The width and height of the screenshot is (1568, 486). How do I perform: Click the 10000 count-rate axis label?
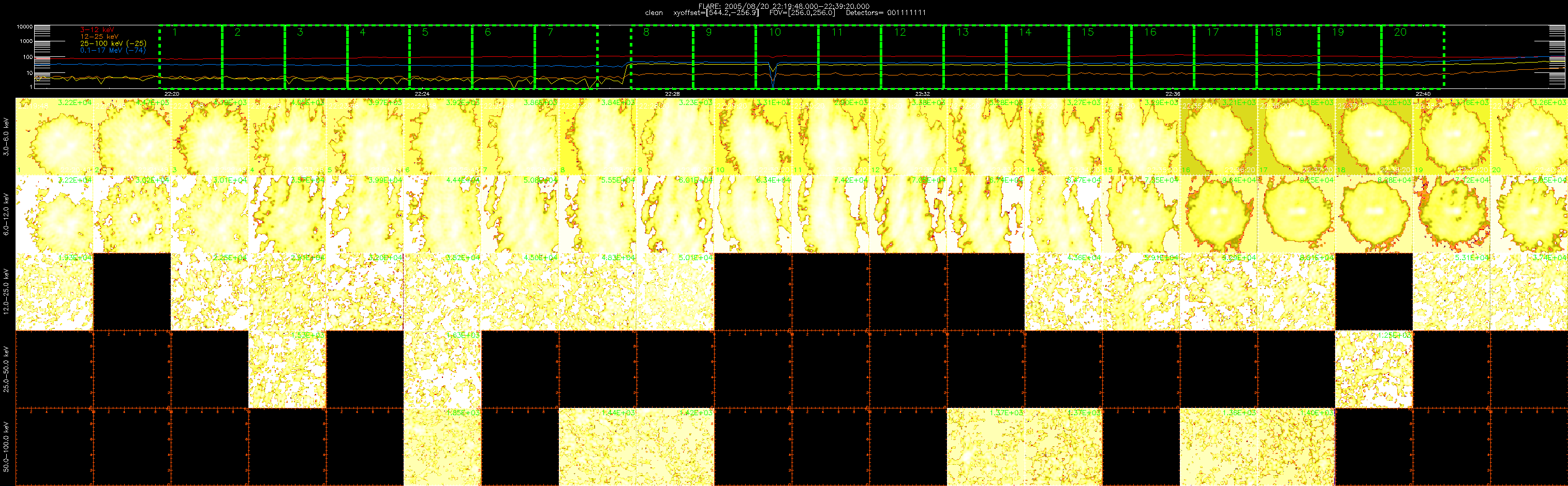[x=24, y=27]
